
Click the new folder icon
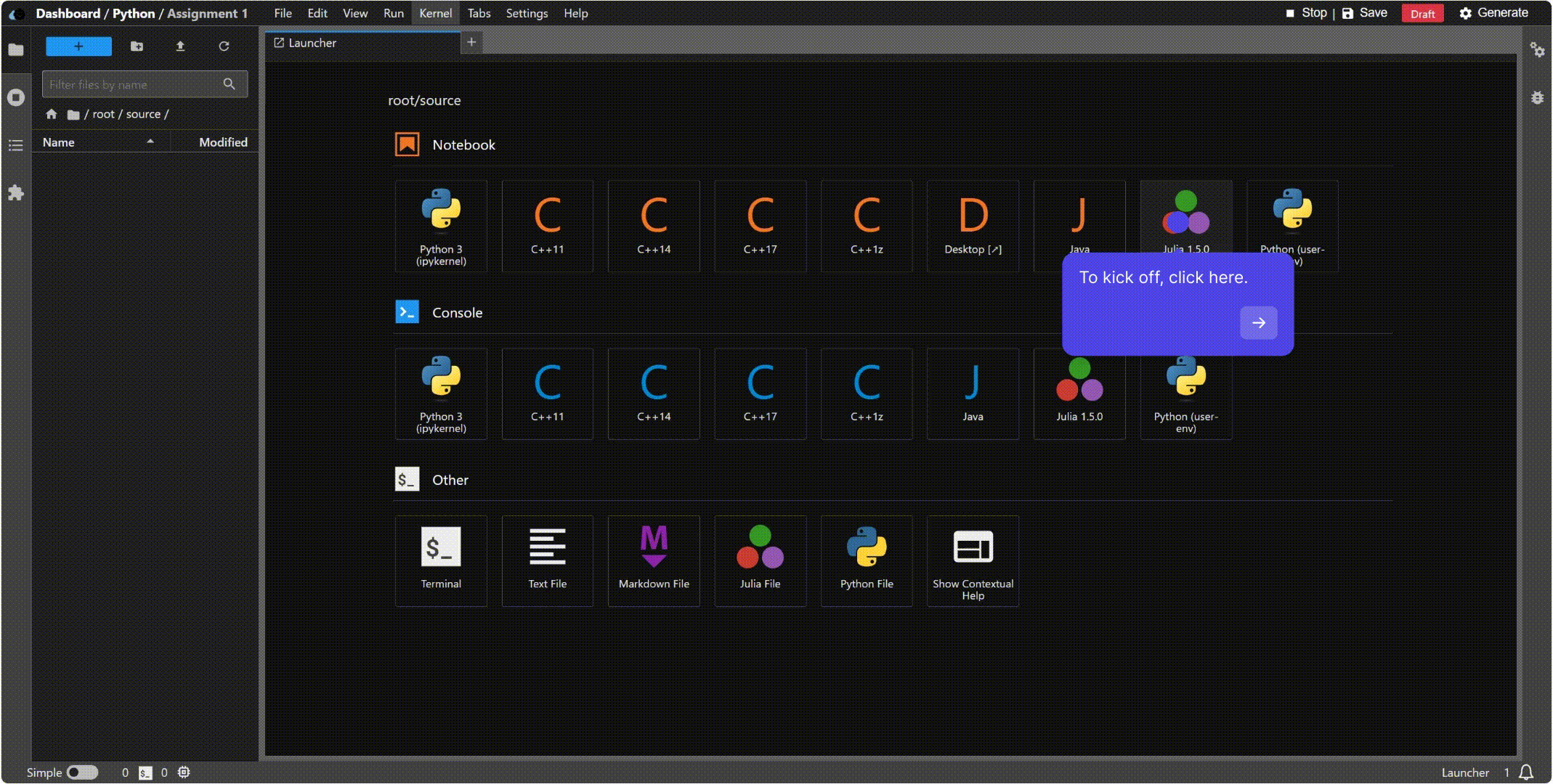point(137,46)
